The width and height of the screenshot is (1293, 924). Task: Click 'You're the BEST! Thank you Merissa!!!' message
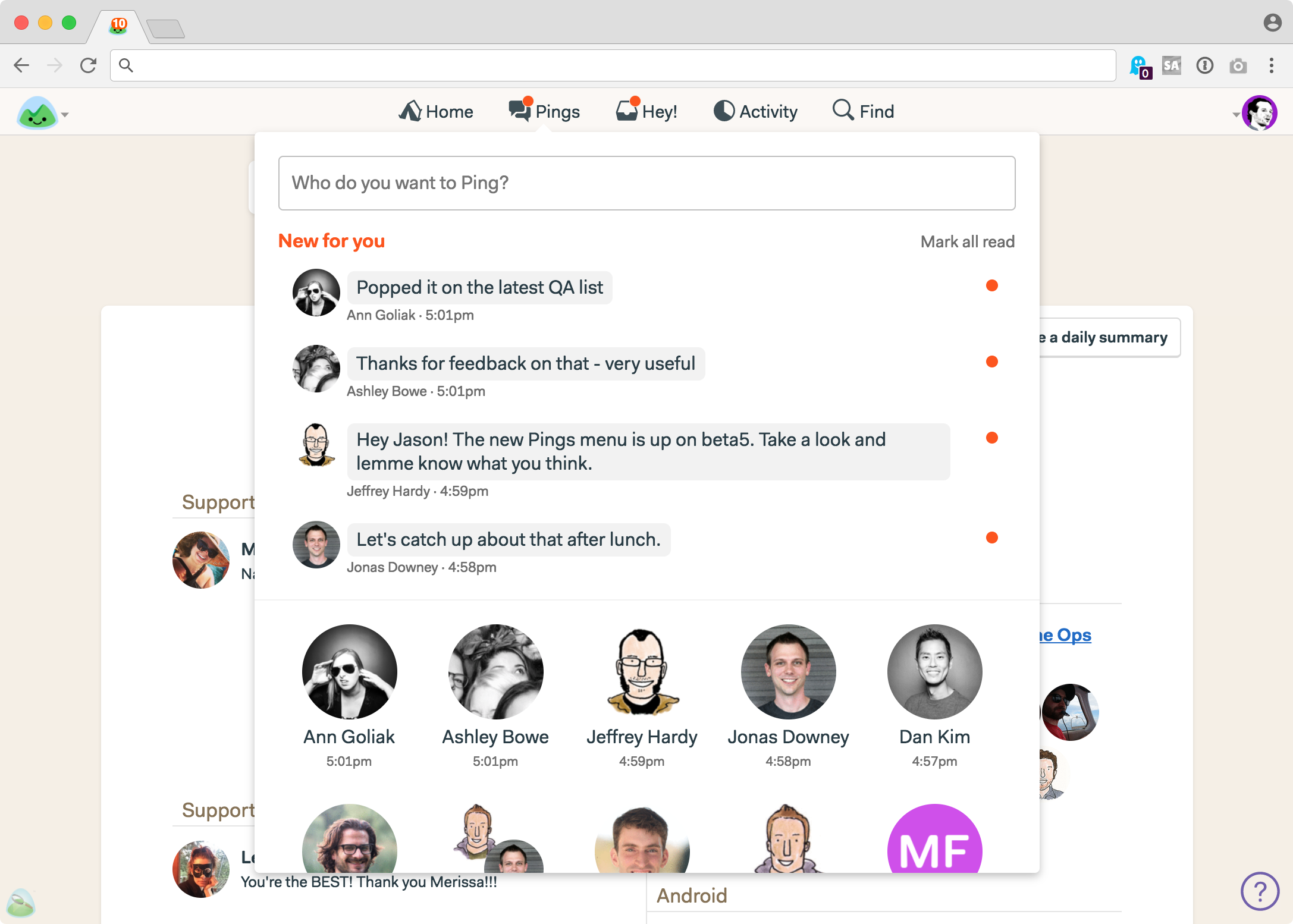369,882
